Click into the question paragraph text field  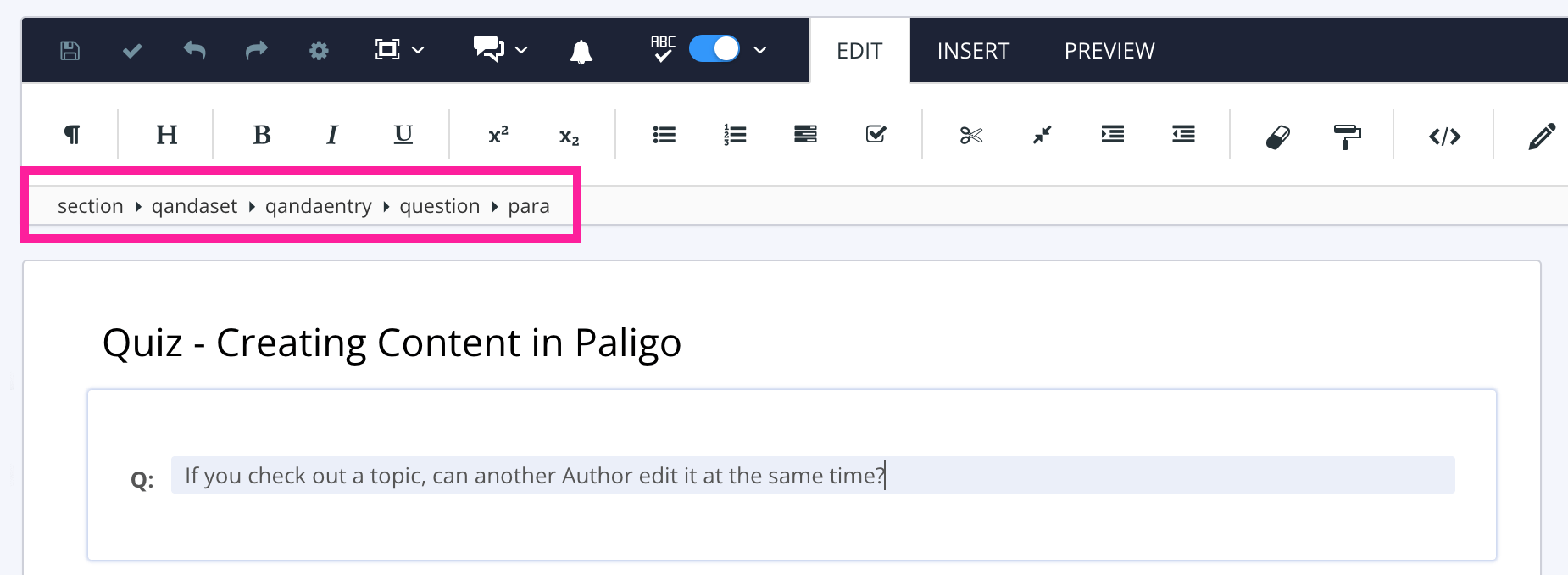(x=813, y=475)
